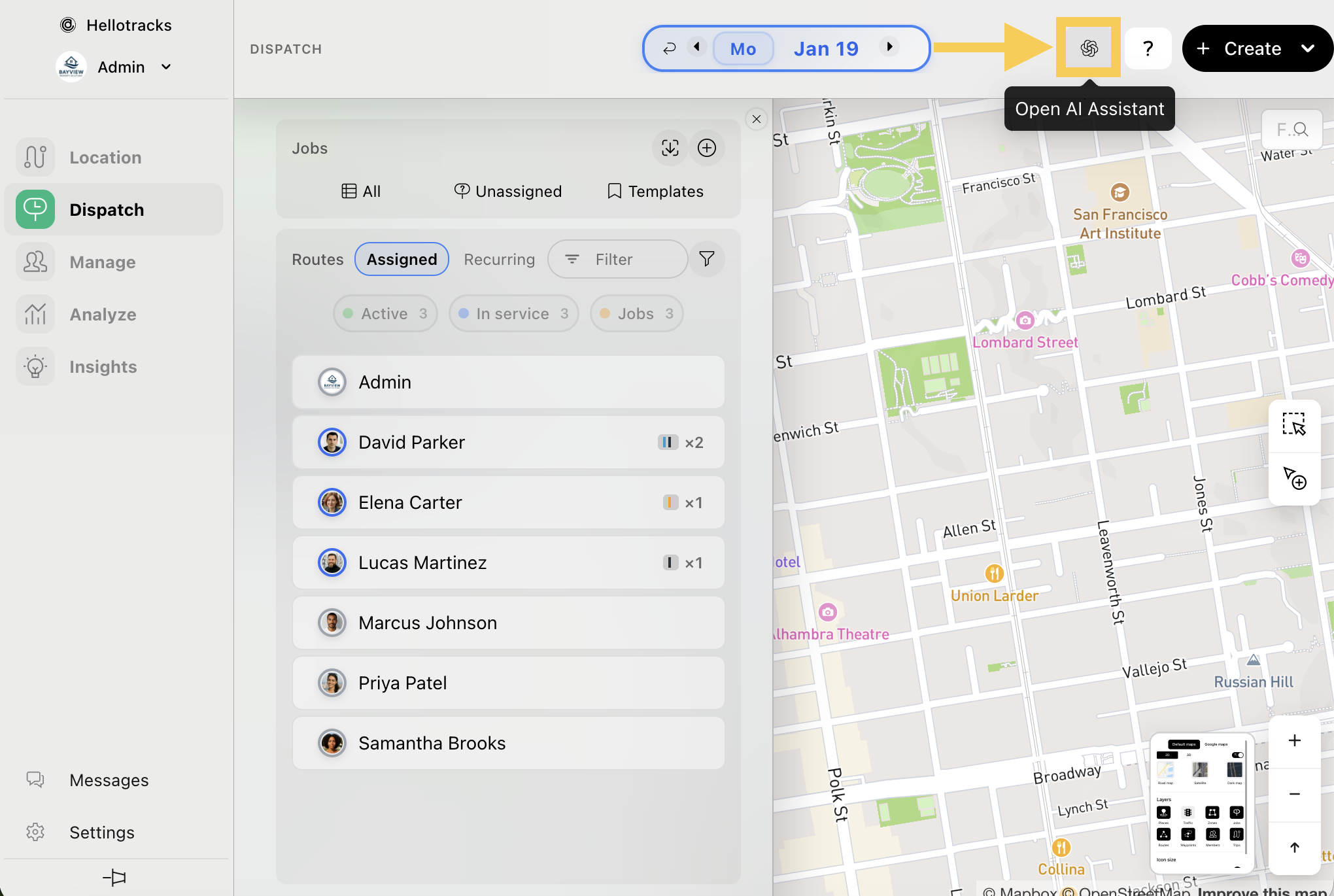This screenshot has width=1334, height=896.
Task: Toggle the In service filter chip
Action: [513, 314]
